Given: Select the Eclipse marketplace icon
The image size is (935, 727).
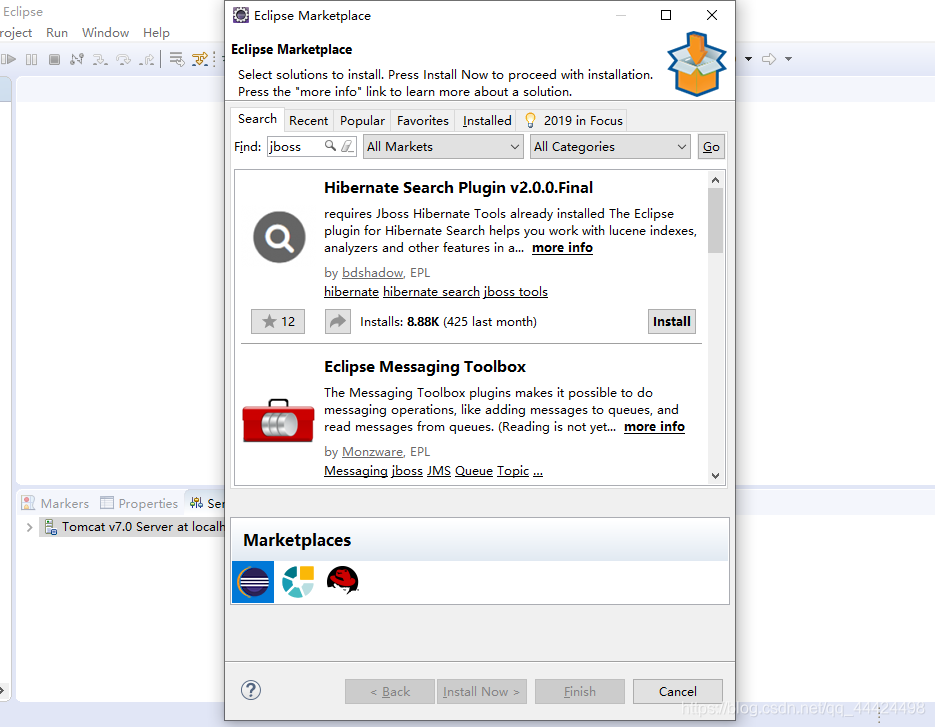Looking at the screenshot, I should tap(253, 581).
